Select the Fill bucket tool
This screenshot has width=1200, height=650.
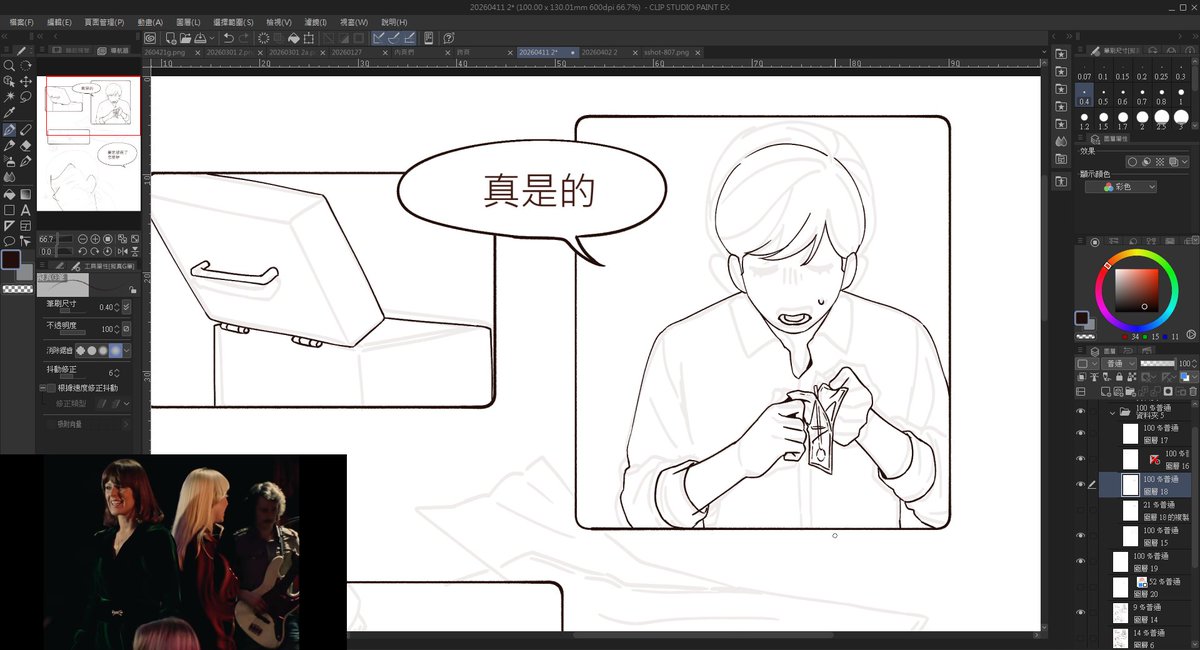tap(9, 194)
